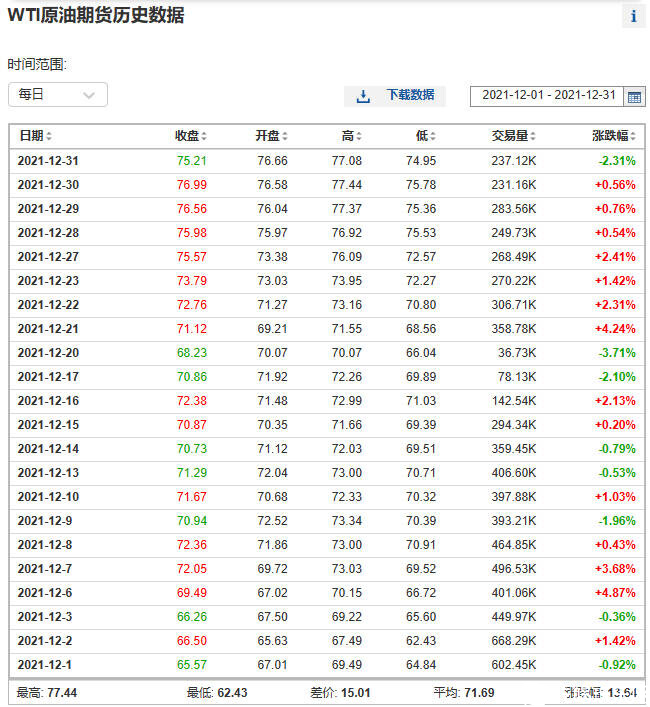Click change value +4.87%
The width and height of the screenshot is (650, 707).
point(615,593)
